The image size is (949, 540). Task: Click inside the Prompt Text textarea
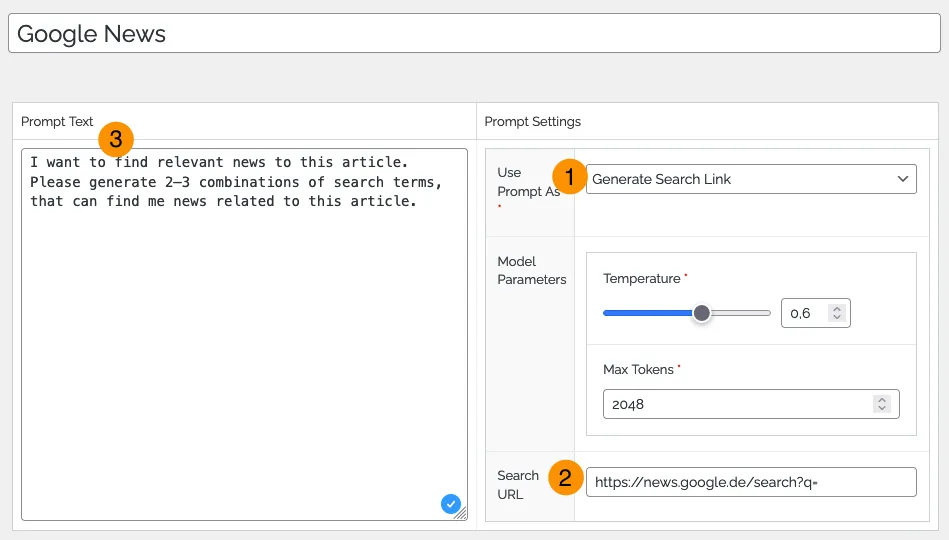point(244,334)
